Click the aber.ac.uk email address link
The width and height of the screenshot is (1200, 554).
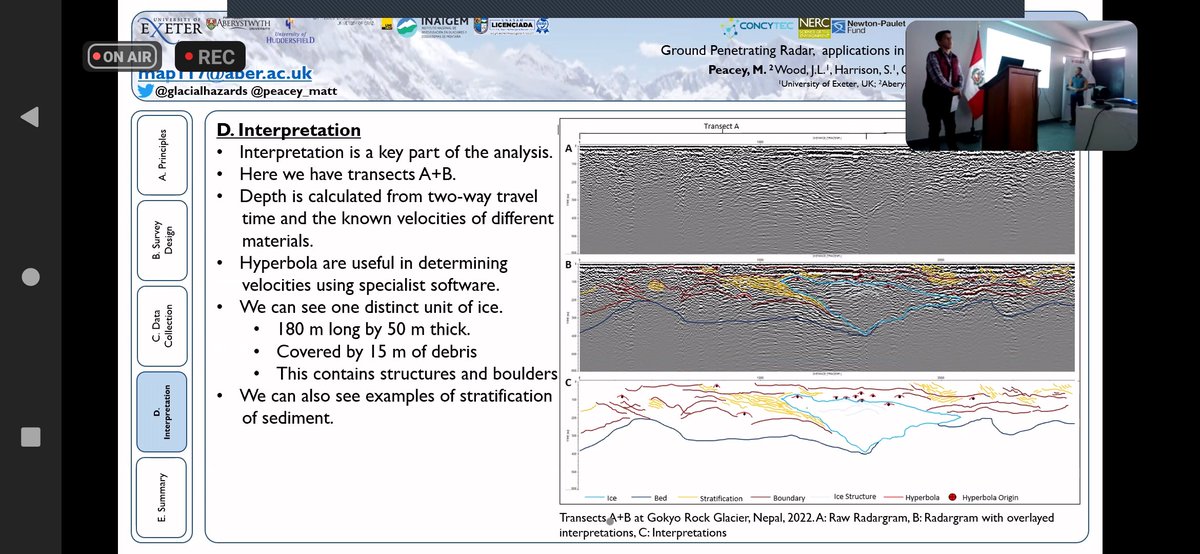[x=226, y=75]
